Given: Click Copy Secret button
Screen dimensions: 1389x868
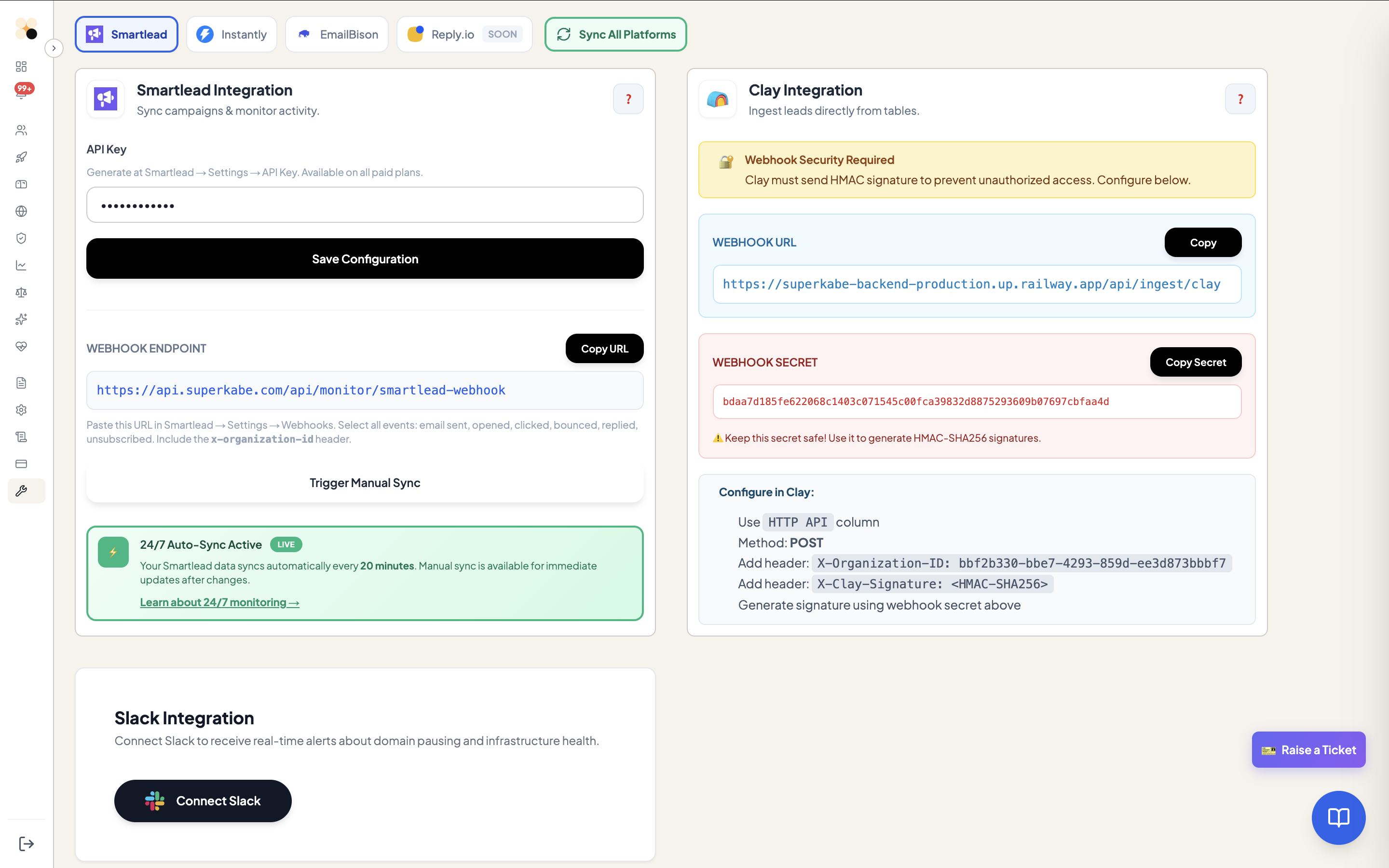Looking at the screenshot, I should pyautogui.click(x=1195, y=362).
